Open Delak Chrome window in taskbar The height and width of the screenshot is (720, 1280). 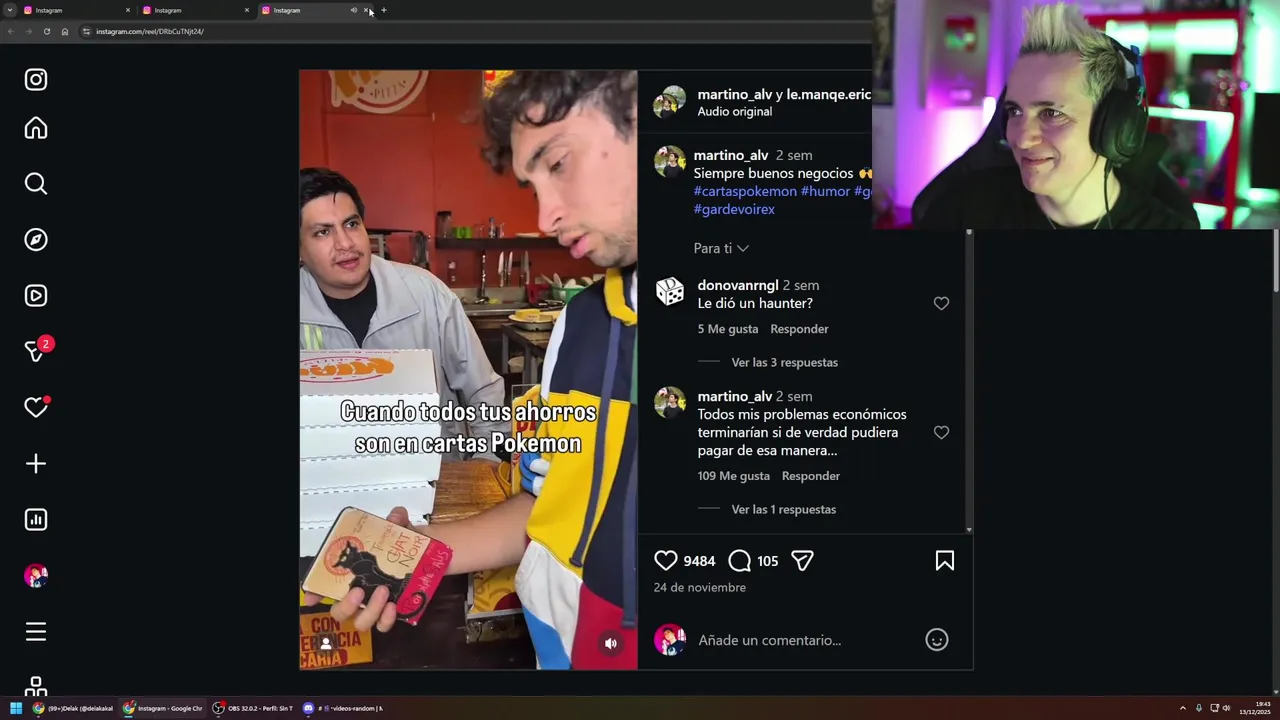(x=73, y=708)
